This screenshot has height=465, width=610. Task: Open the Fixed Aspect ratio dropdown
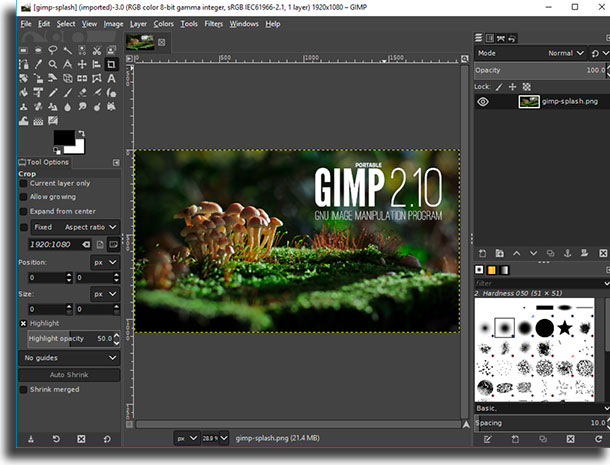[x=75, y=227]
